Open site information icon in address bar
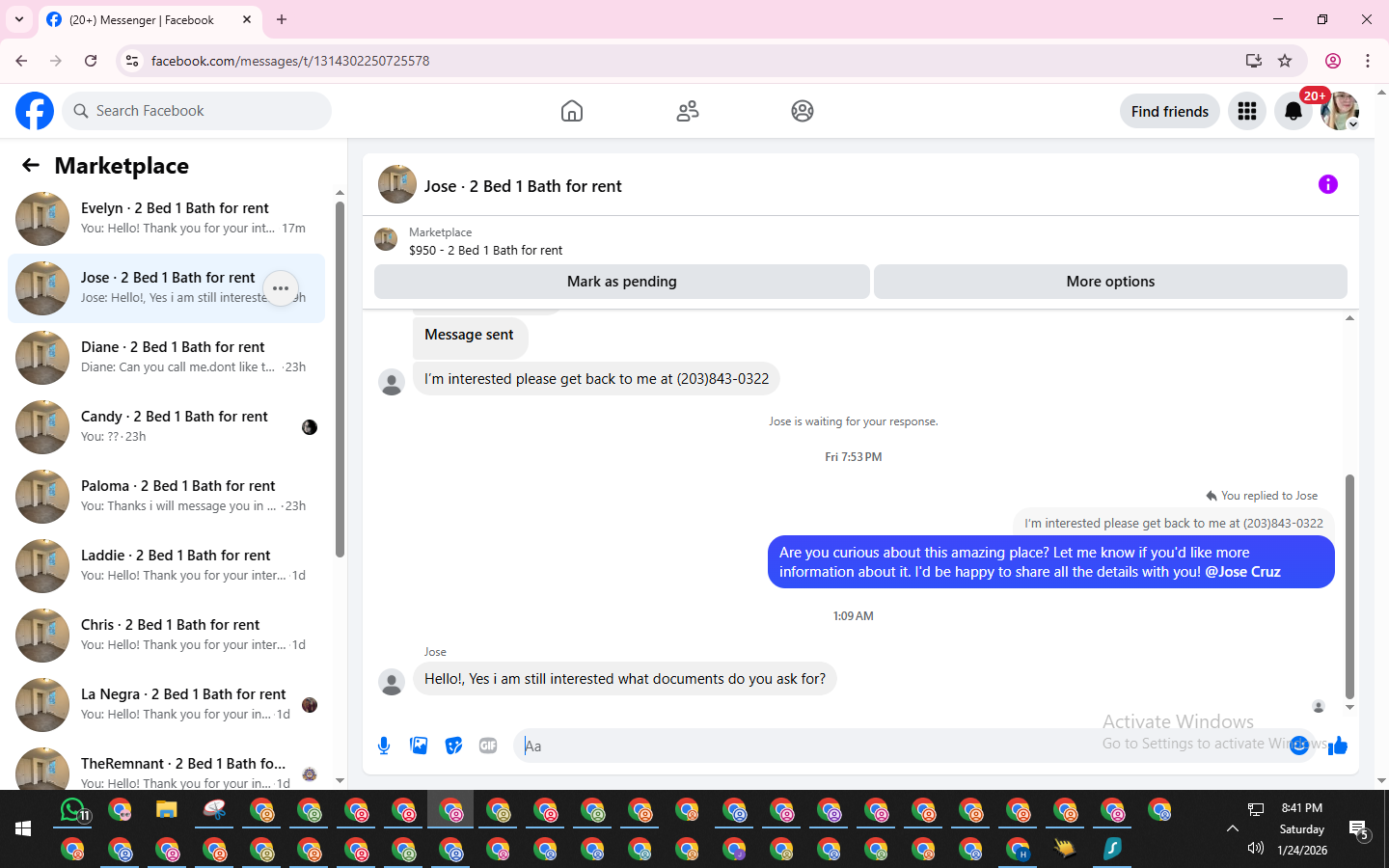Screen dimensions: 1389x868 (132, 61)
